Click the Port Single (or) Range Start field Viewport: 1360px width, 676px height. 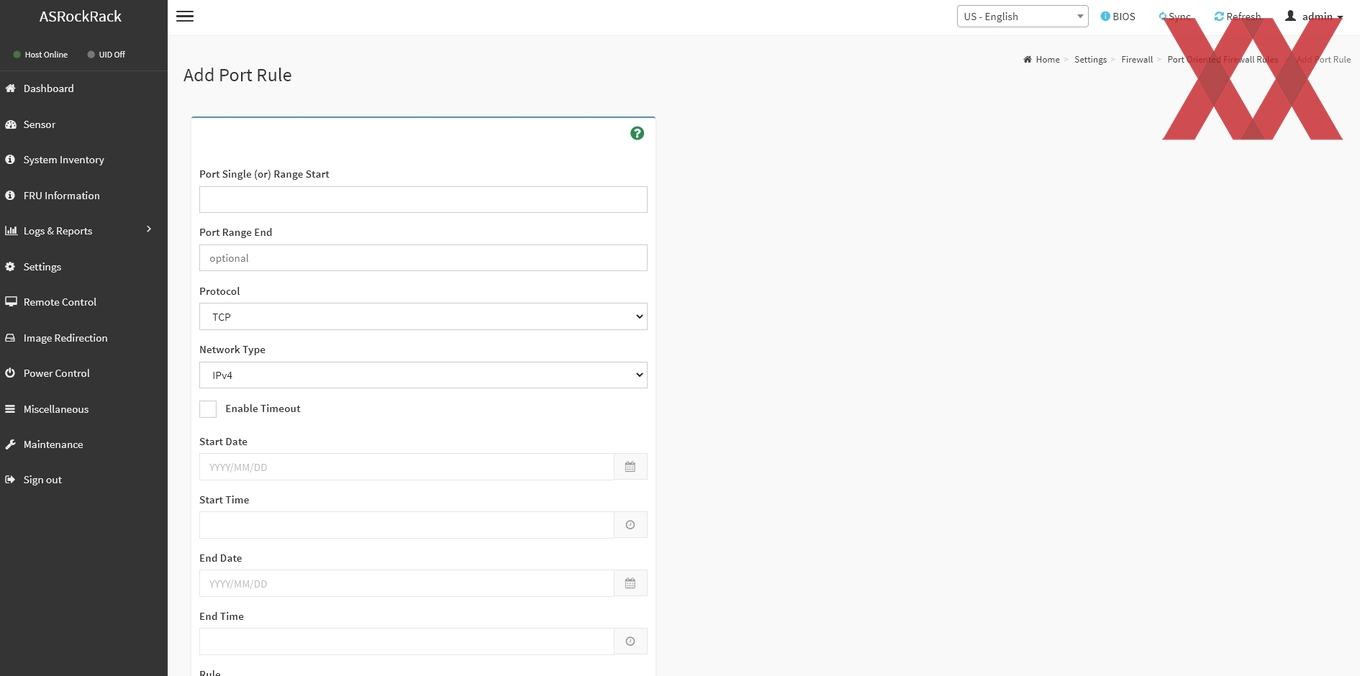[423, 199]
